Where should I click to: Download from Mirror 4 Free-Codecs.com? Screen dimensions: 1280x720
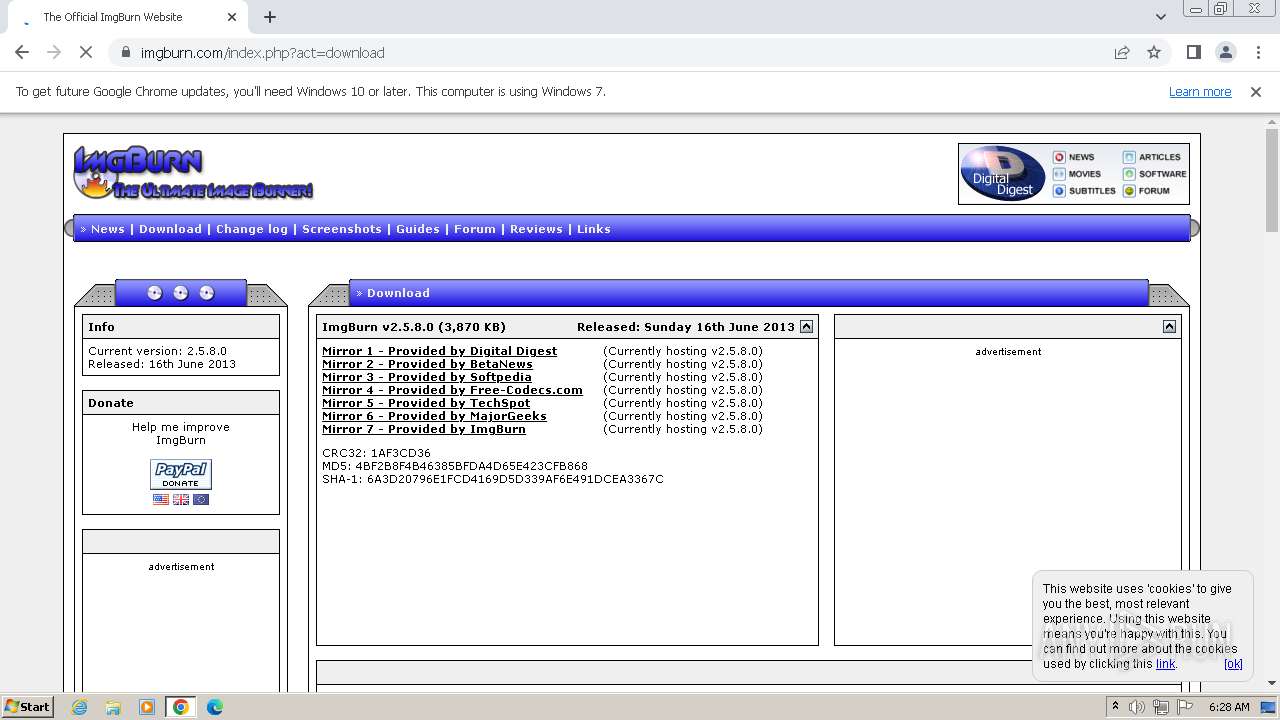452,390
